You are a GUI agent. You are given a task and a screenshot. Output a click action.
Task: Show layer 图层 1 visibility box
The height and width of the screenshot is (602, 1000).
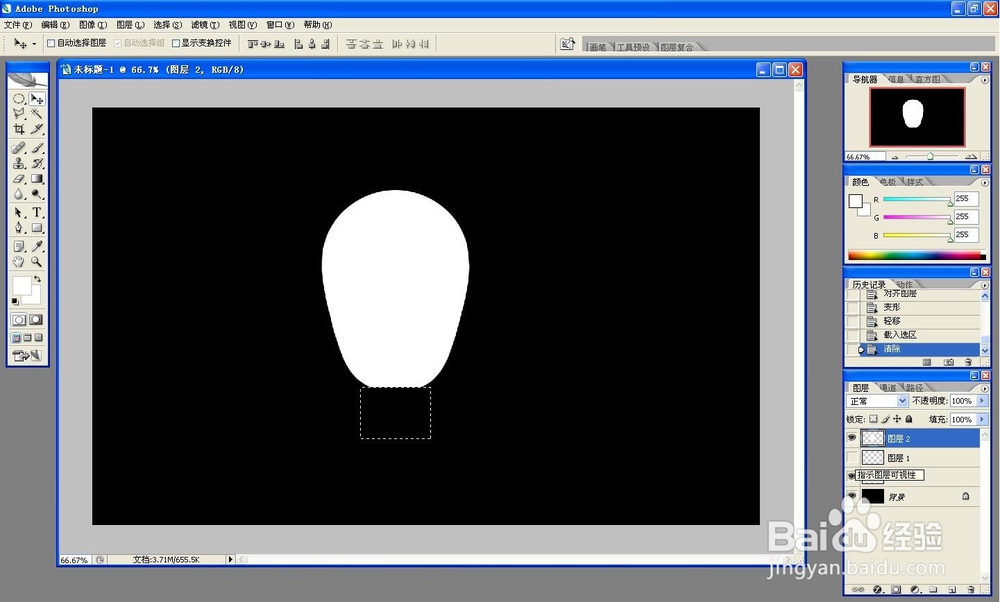[852, 457]
